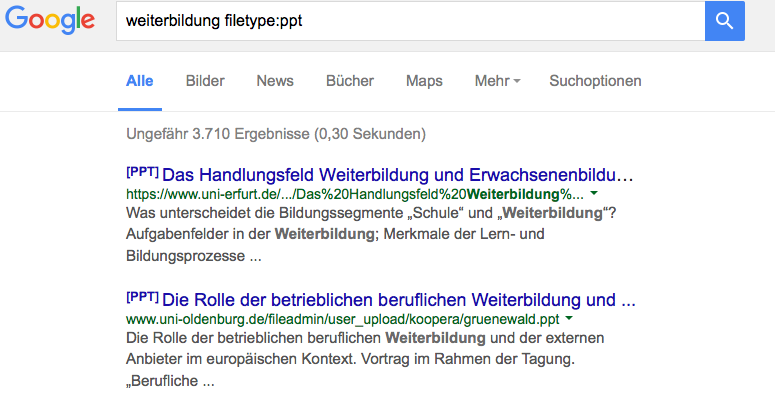
Task: Click the [PPT] tag of 'Die Rolle' result
Action: [142, 297]
